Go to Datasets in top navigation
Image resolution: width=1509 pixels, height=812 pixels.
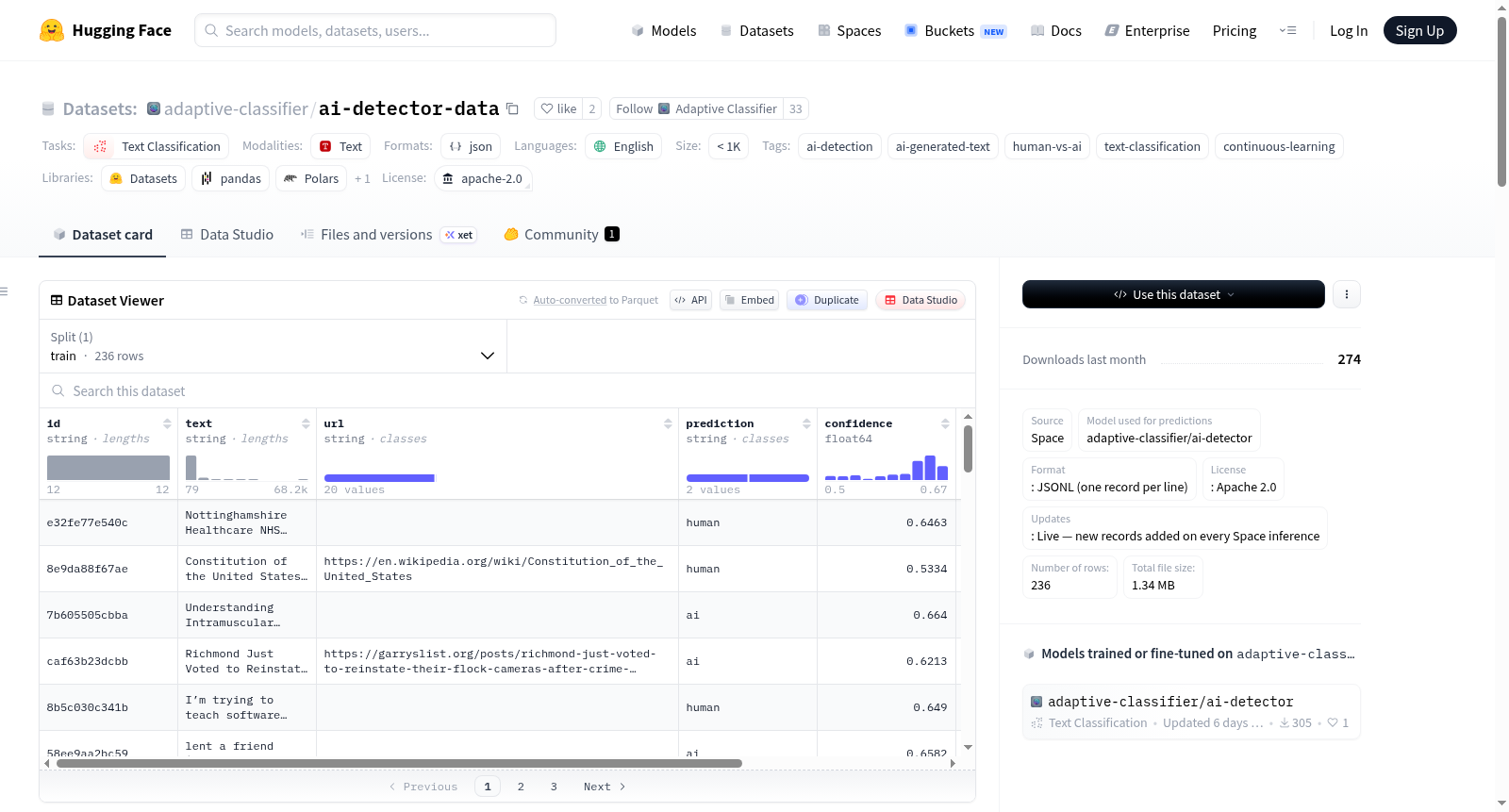point(756,30)
